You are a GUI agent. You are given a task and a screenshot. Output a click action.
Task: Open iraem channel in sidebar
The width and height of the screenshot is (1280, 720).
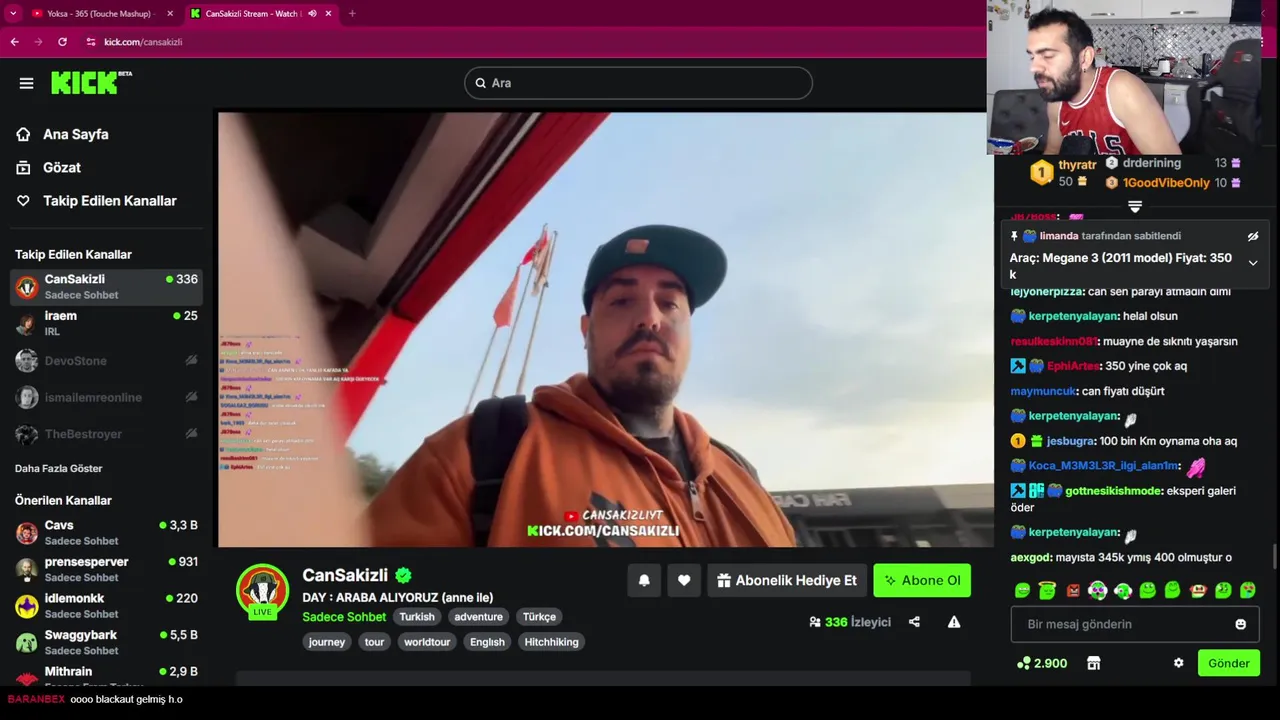pos(107,323)
